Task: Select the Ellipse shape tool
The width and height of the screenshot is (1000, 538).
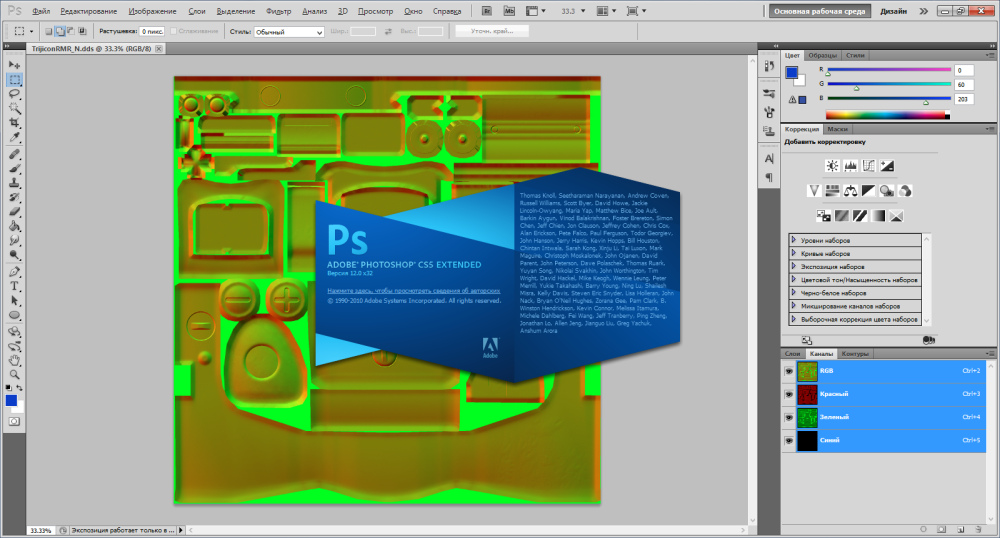Action: 14,316
